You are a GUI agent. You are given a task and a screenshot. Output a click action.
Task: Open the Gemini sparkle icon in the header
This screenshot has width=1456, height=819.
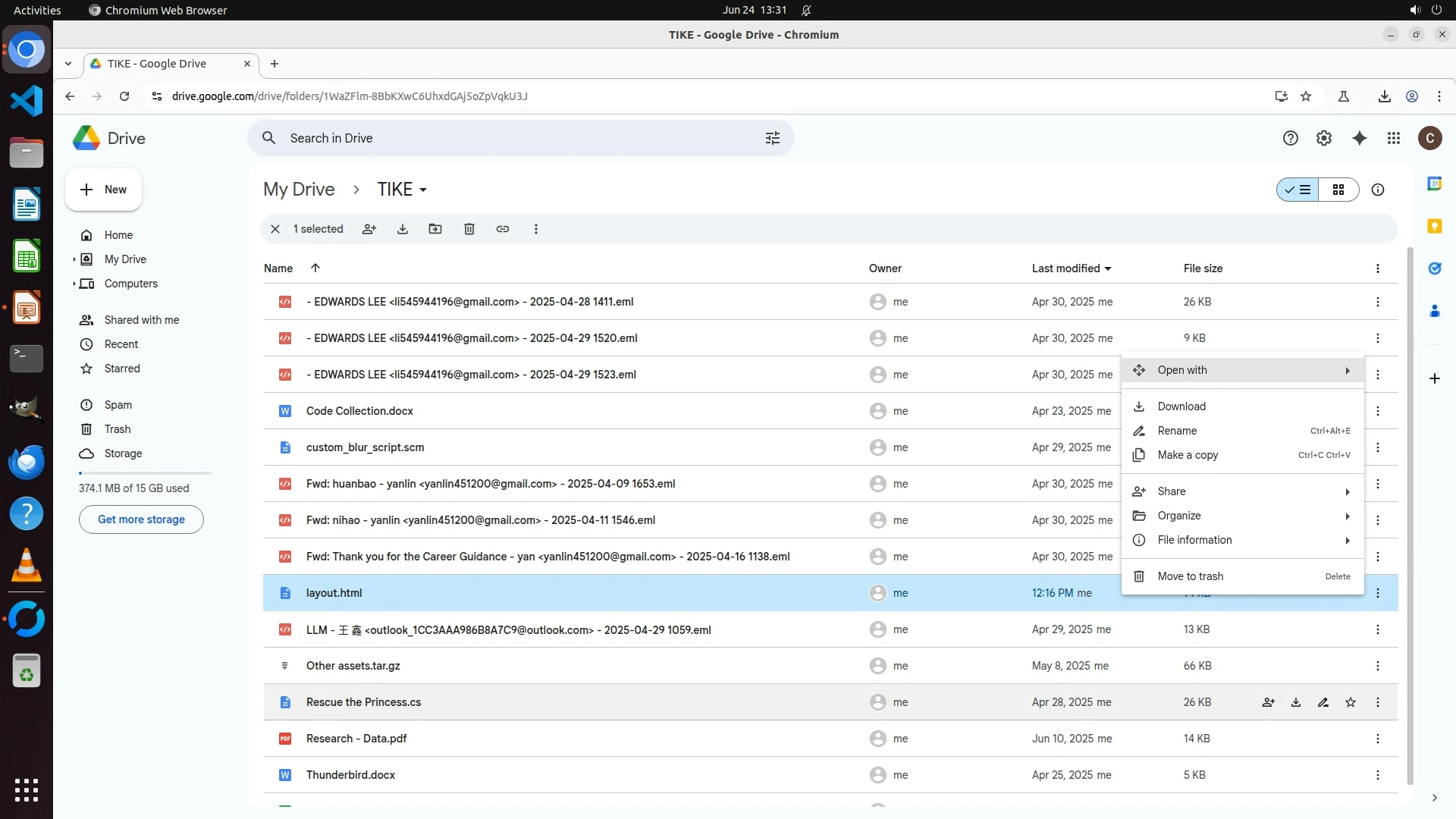tap(1360, 138)
